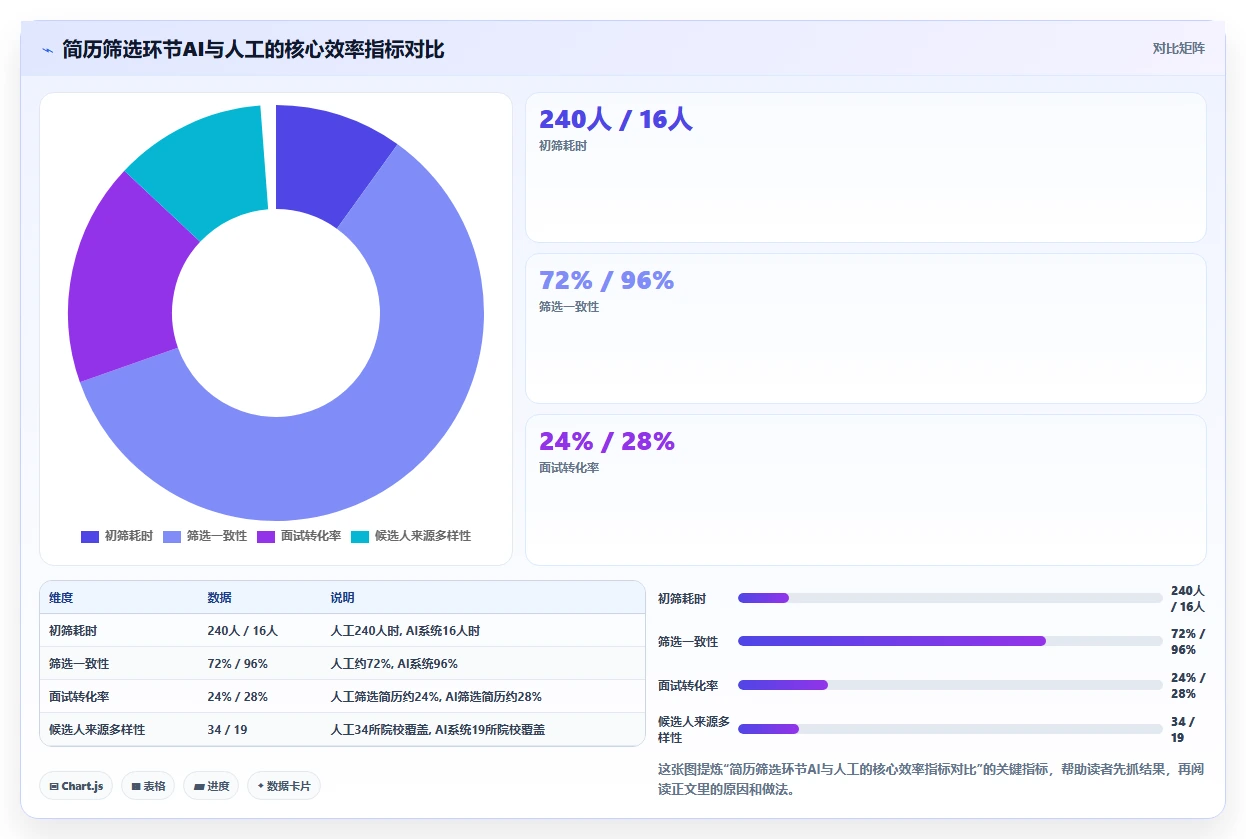Toggle 面试转化率 legend color swatch
Screen dimensions: 1246x839
(x=266, y=536)
